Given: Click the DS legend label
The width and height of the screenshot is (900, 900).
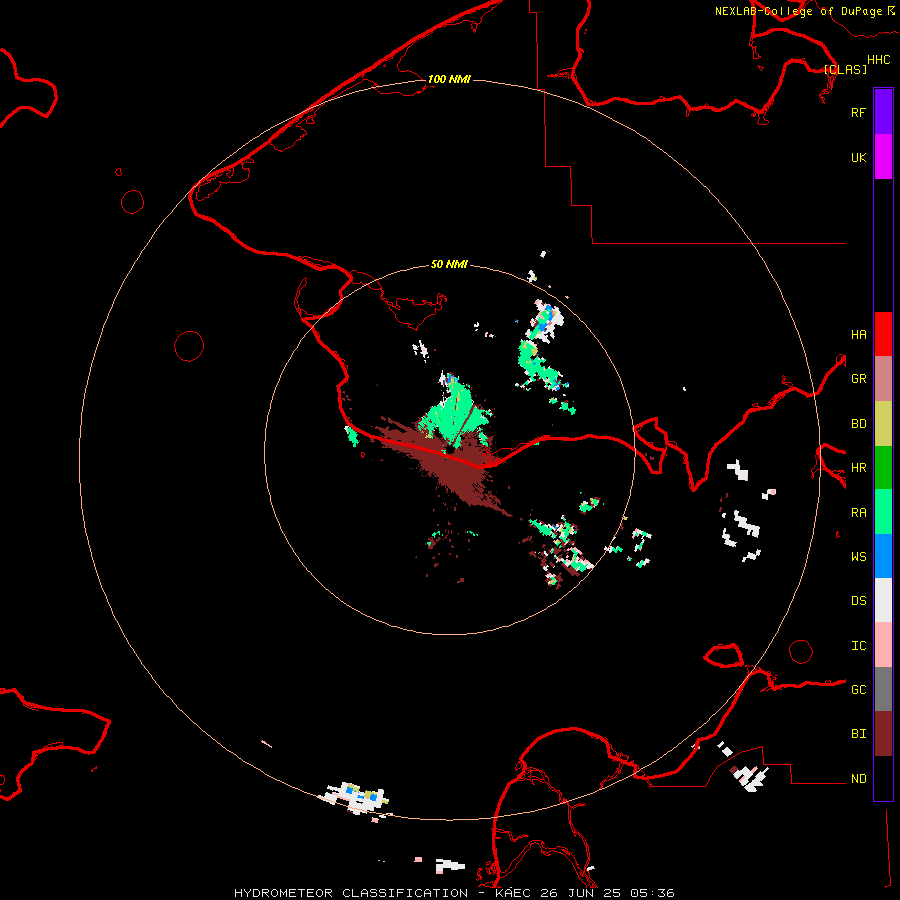Looking at the screenshot, I should (858, 600).
